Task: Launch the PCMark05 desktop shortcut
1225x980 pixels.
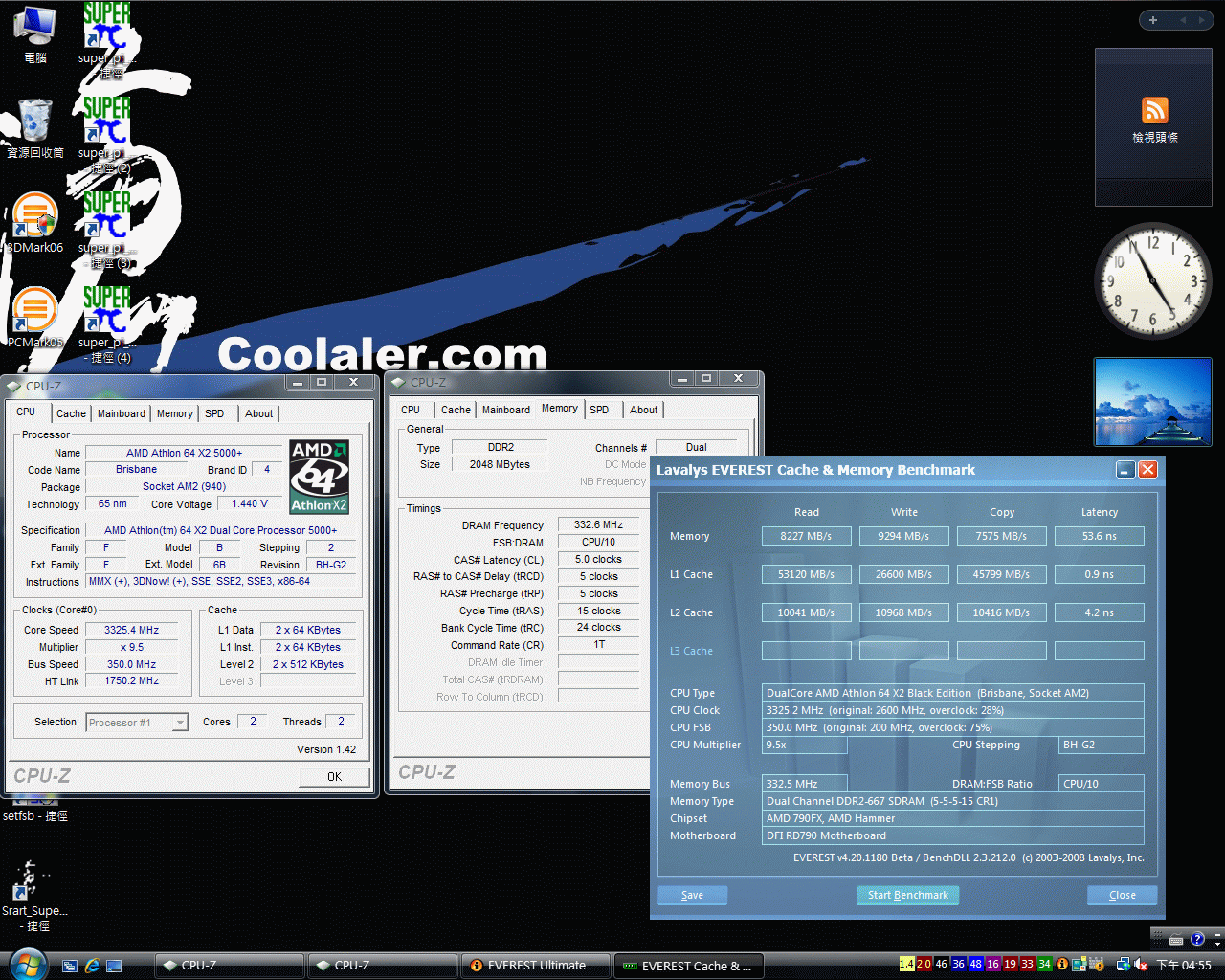Action: click(x=35, y=318)
